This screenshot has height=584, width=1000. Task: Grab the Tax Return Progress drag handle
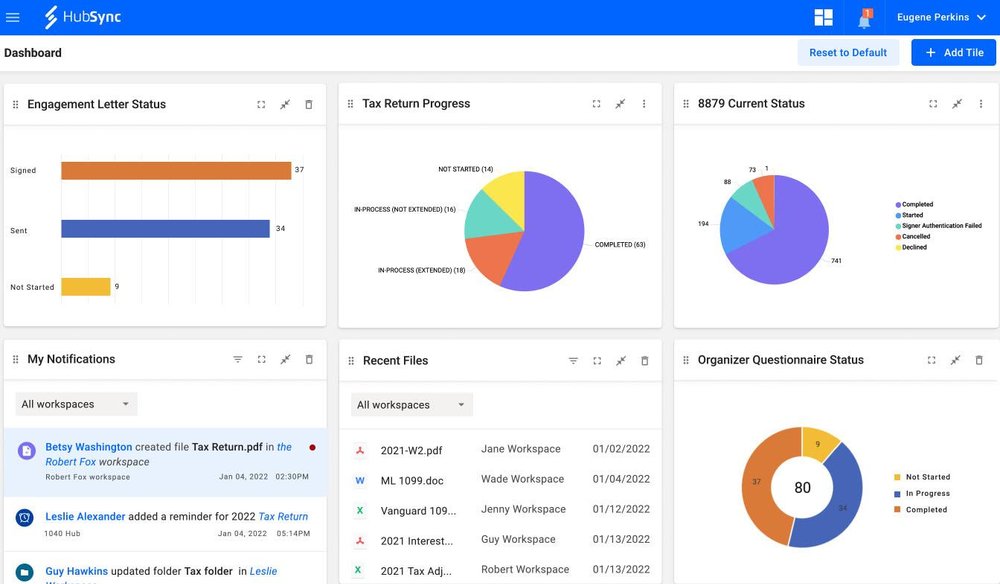(350, 104)
